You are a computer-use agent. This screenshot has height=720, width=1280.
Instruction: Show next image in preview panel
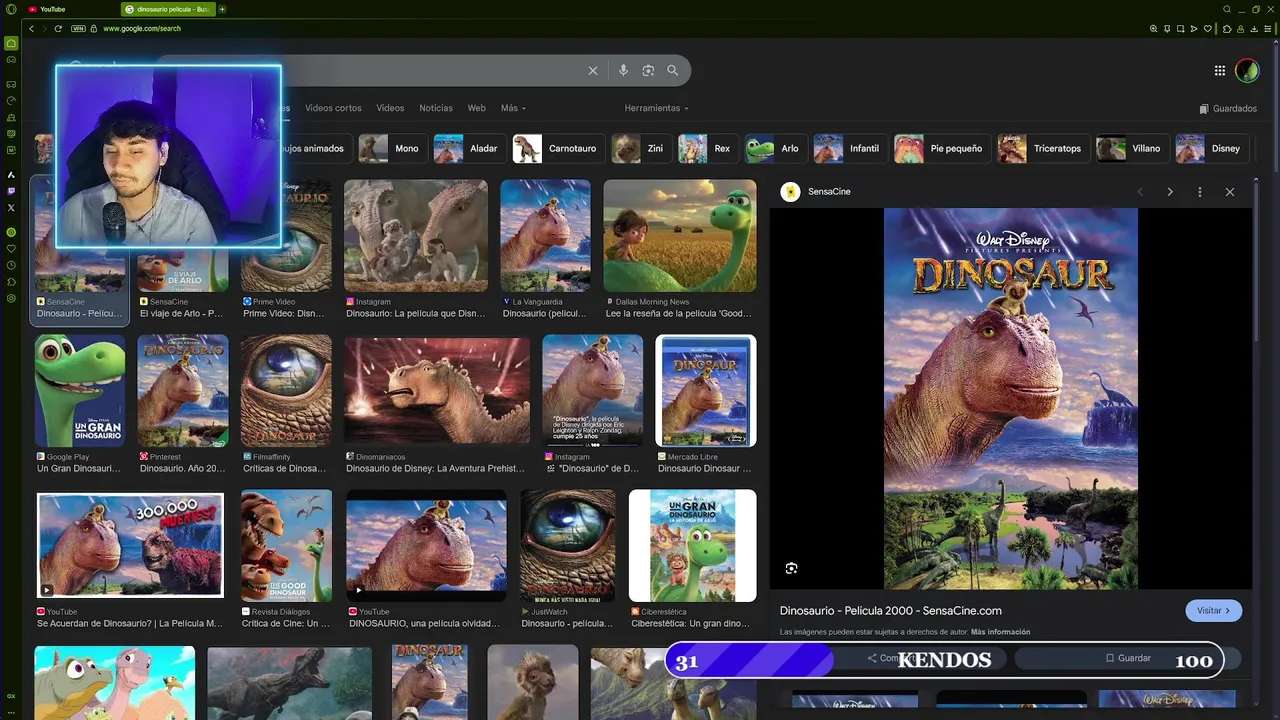1170,192
